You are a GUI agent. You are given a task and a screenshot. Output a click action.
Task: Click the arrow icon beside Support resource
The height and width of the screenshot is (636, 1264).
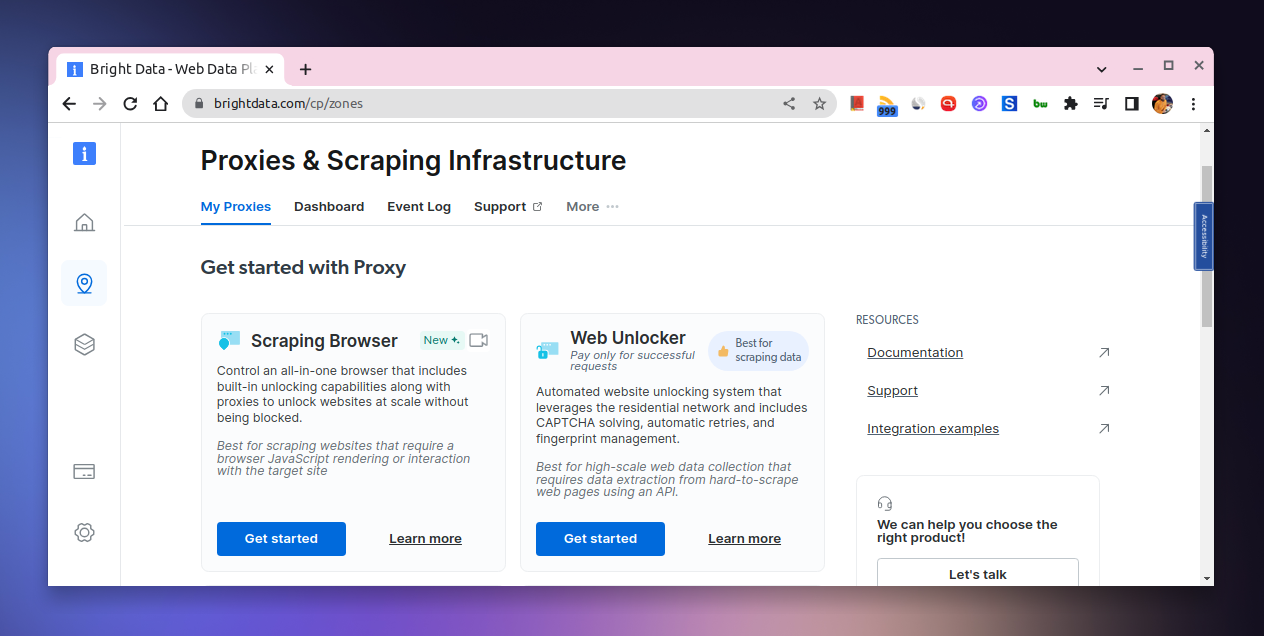coord(1104,390)
